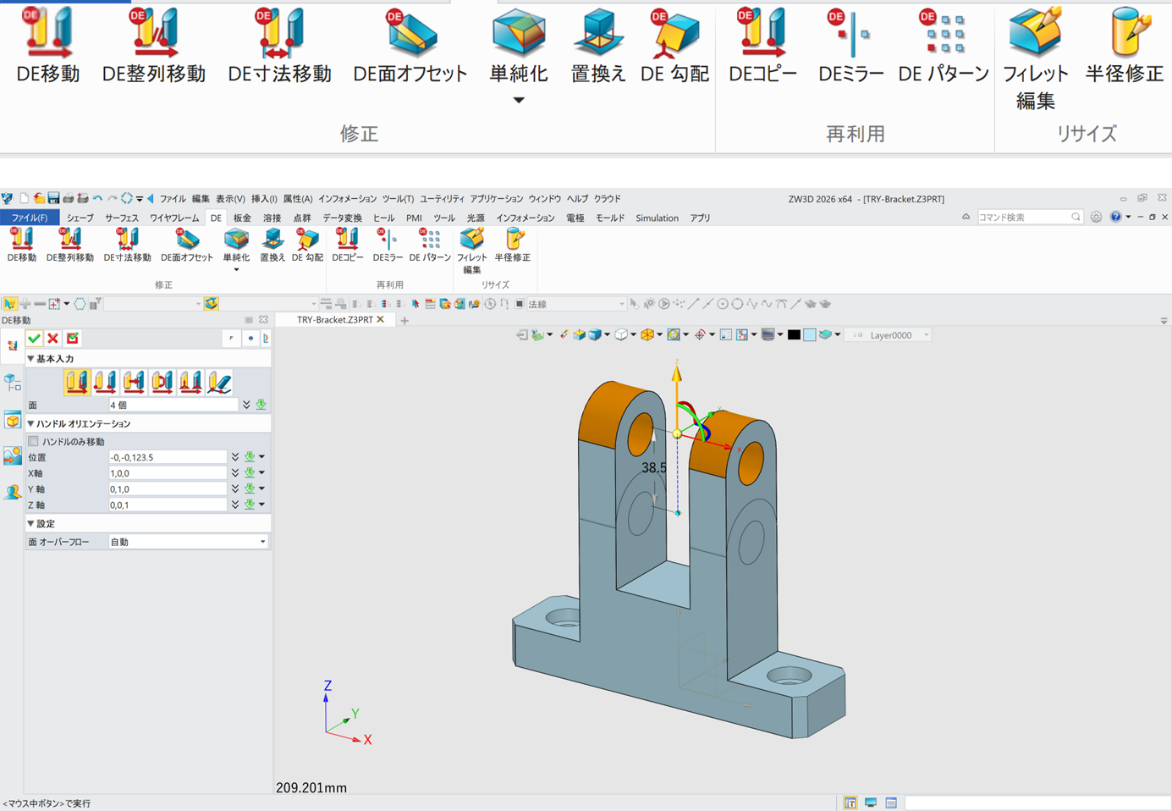Switch to the last handle mode in 基本入力

[220, 383]
